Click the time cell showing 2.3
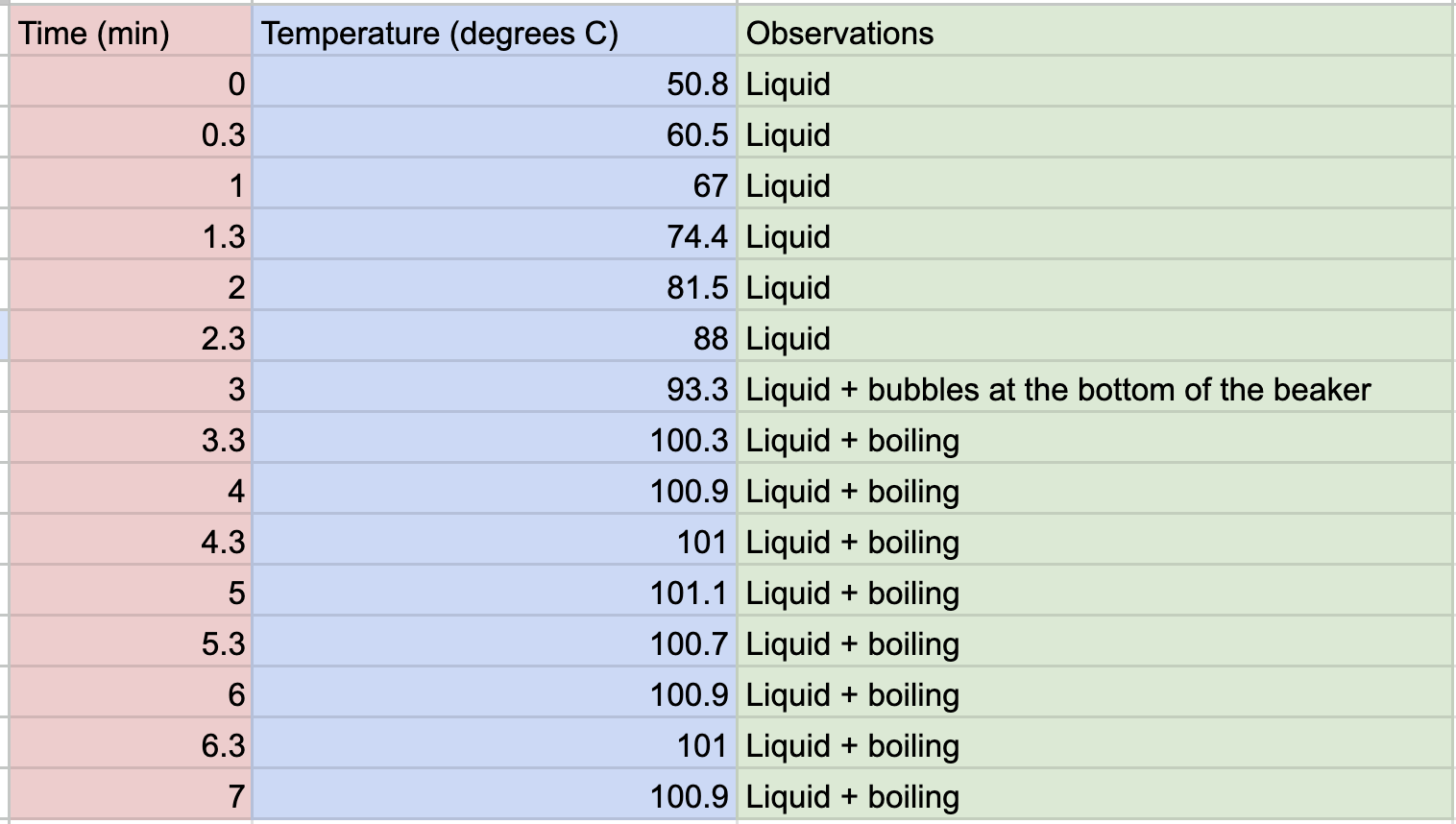Viewport: 1456px width, 824px height. point(130,339)
